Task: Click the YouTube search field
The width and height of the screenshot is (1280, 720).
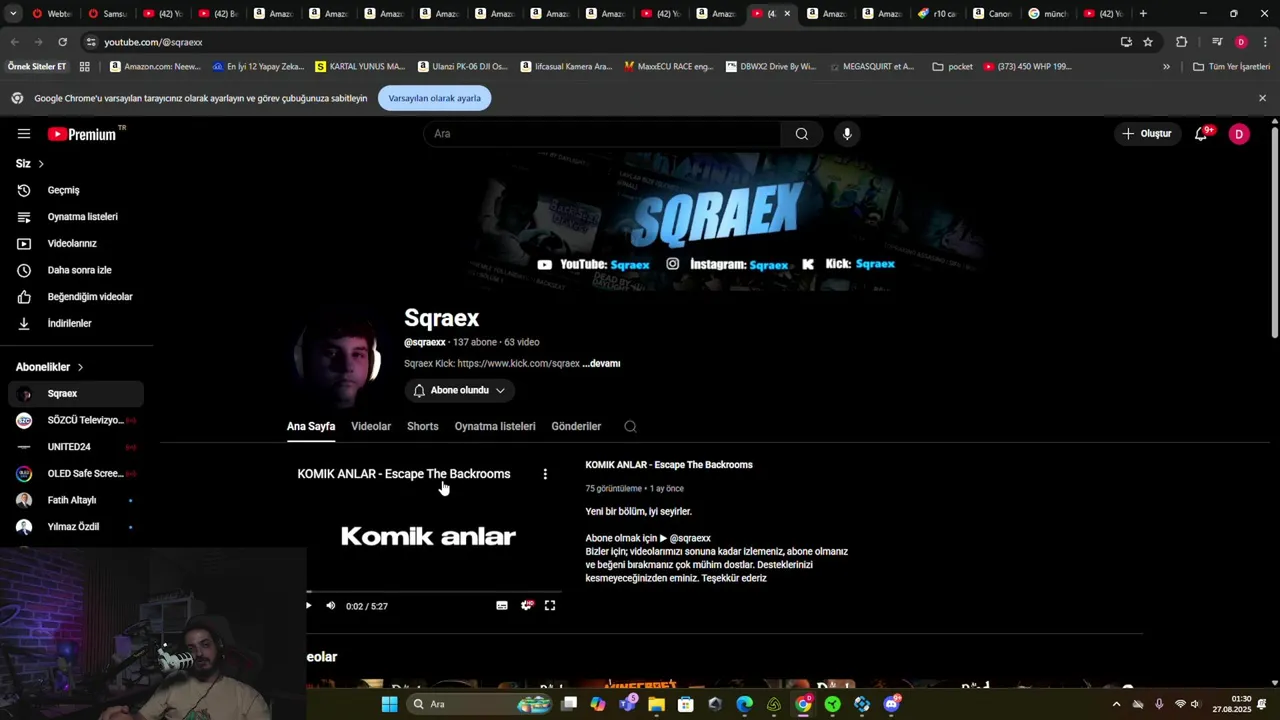Action: pos(603,134)
